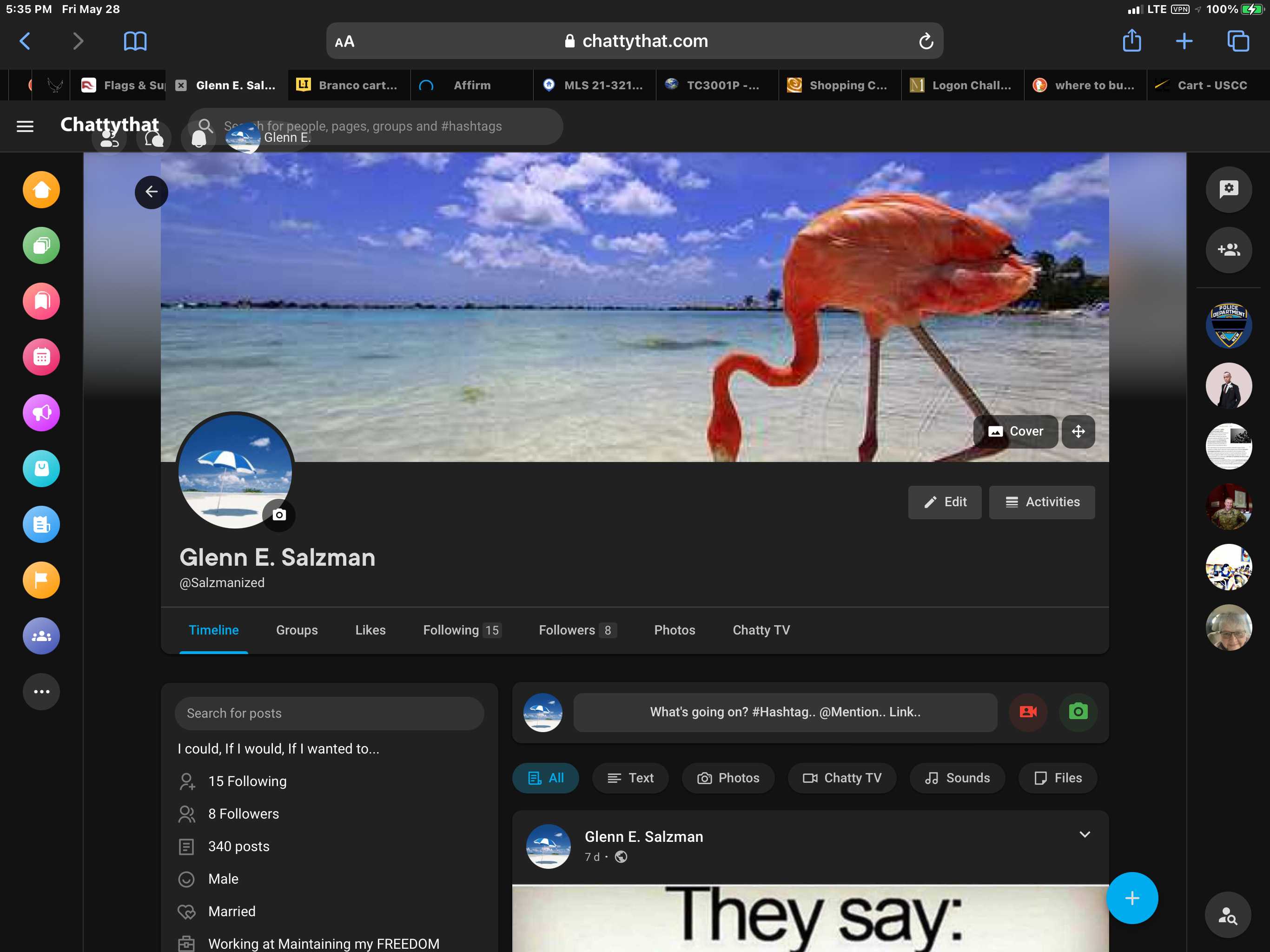
Task: Open the green albums sidebar icon
Action: pos(41,245)
